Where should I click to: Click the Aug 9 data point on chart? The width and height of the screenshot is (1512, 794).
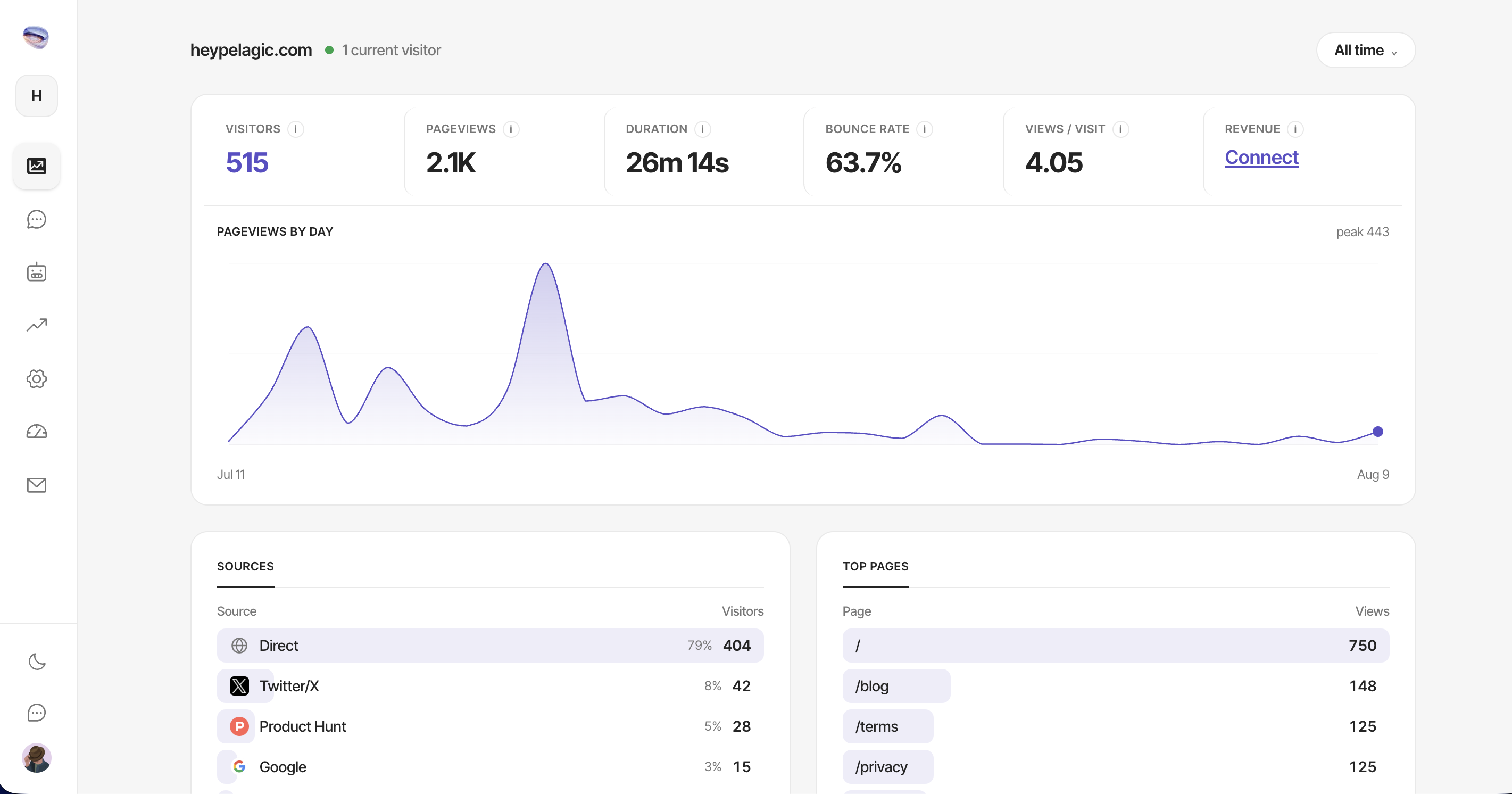point(1377,432)
